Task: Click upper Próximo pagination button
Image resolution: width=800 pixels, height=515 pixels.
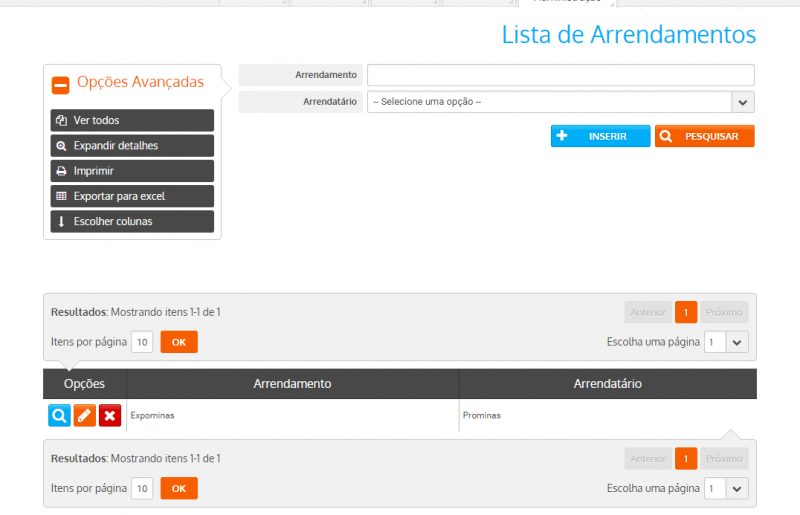Action: click(x=724, y=312)
